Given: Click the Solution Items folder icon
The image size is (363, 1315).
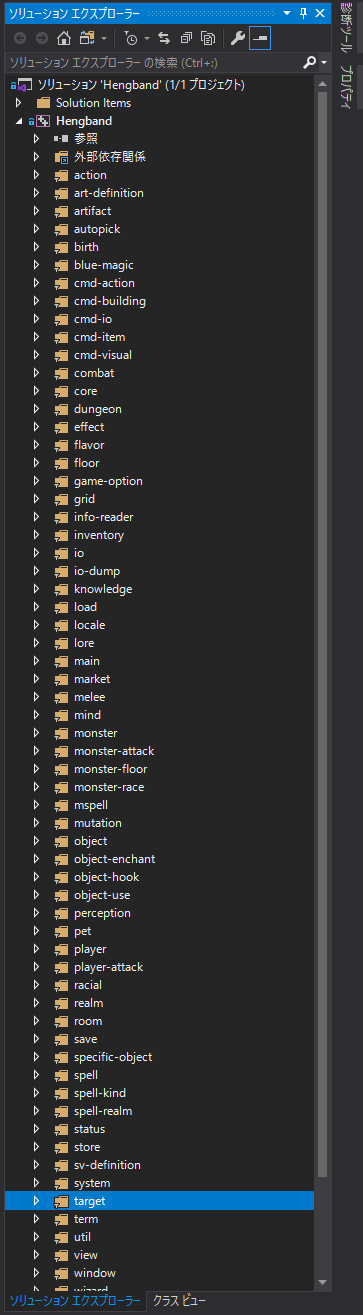Looking at the screenshot, I should pyautogui.click(x=43, y=103).
